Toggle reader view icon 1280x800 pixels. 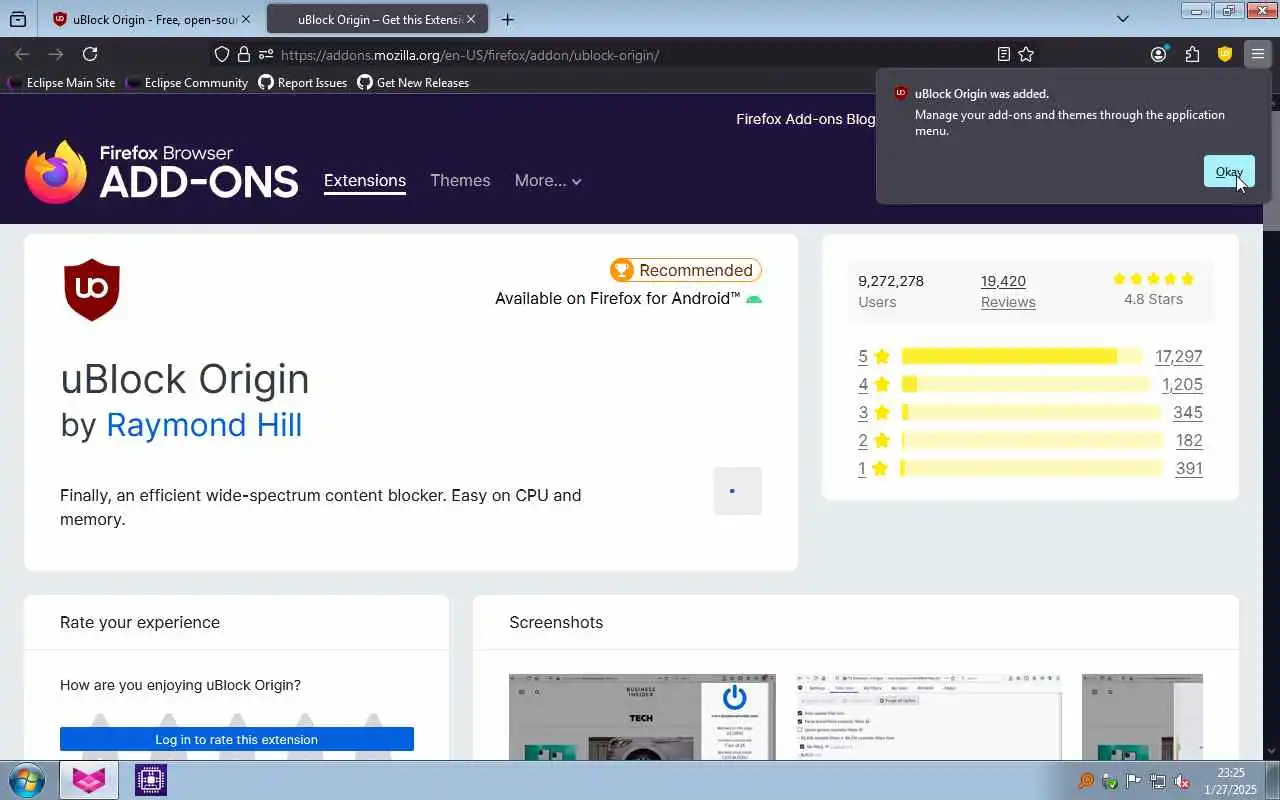click(1003, 54)
